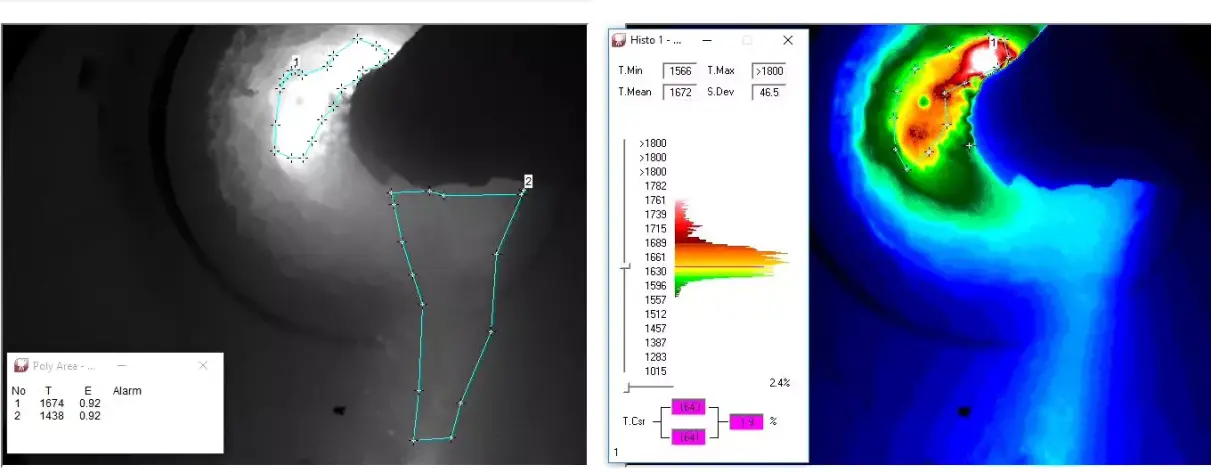The height and width of the screenshot is (473, 1211).
Task: Click the Poly Area window app icon
Action: 21,366
